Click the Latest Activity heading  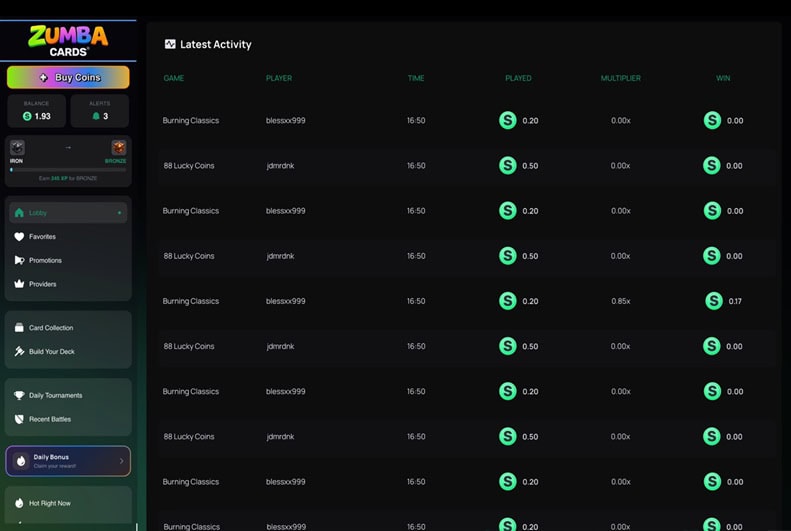click(x=216, y=44)
